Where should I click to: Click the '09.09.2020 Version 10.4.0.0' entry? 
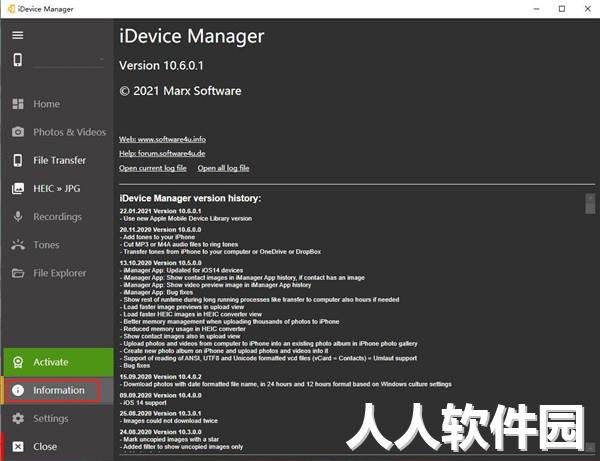tap(160, 395)
